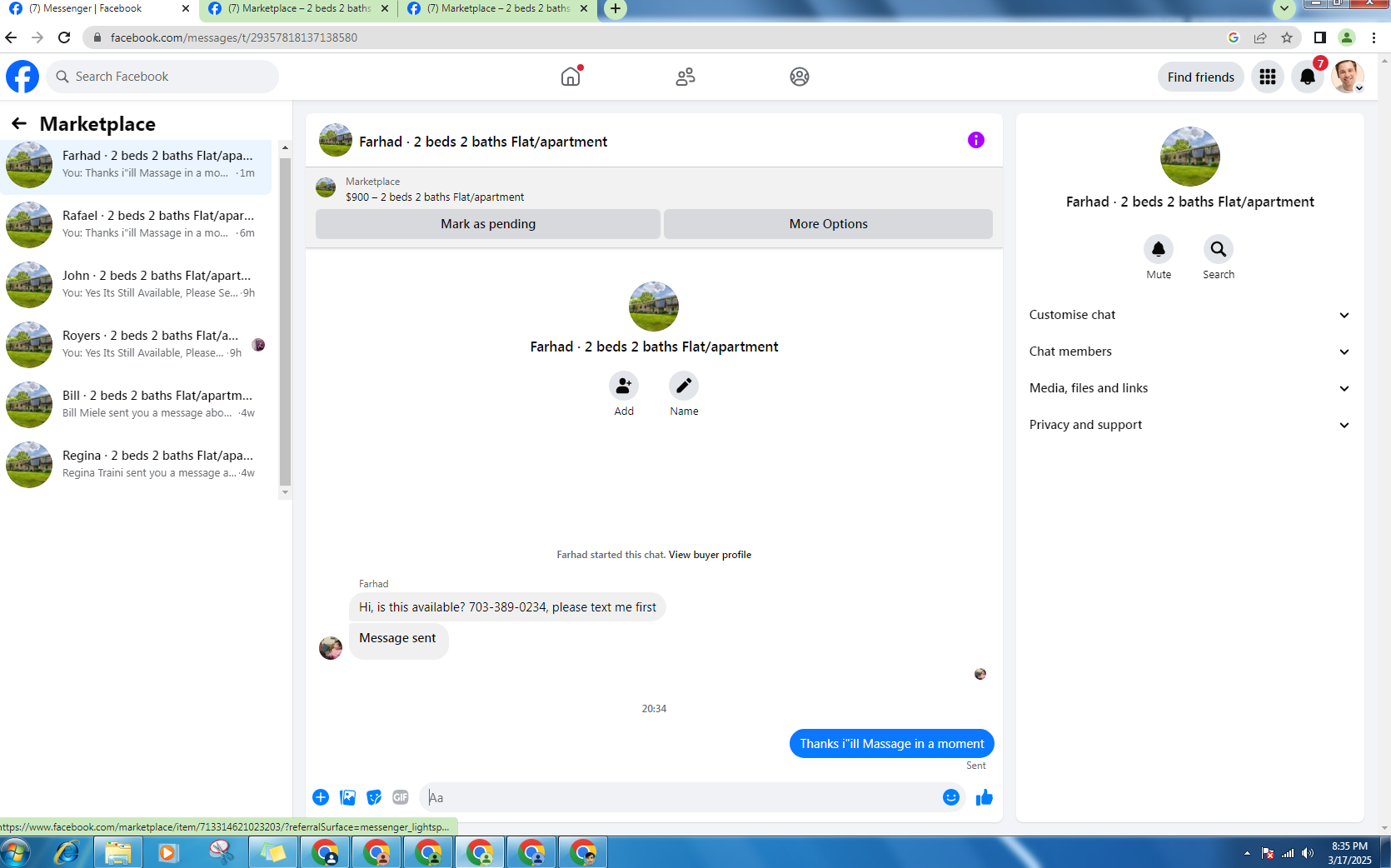Screen dimensions: 1391x868
Task: Switch to the second Marketplace browser tab
Action: click(x=297, y=9)
